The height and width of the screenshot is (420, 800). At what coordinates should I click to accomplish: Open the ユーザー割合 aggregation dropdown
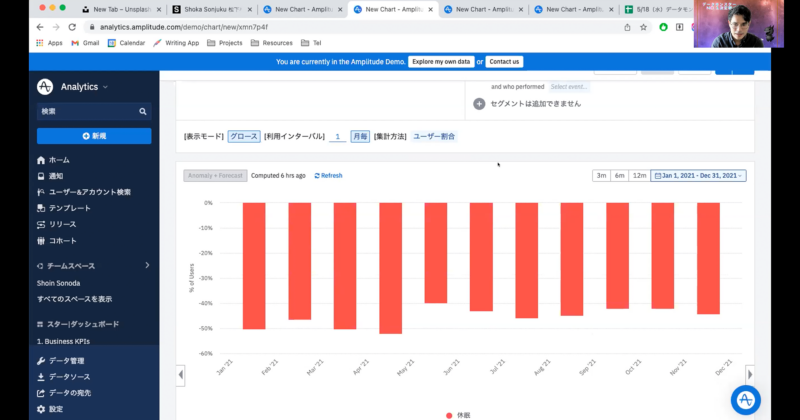point(434,136)
